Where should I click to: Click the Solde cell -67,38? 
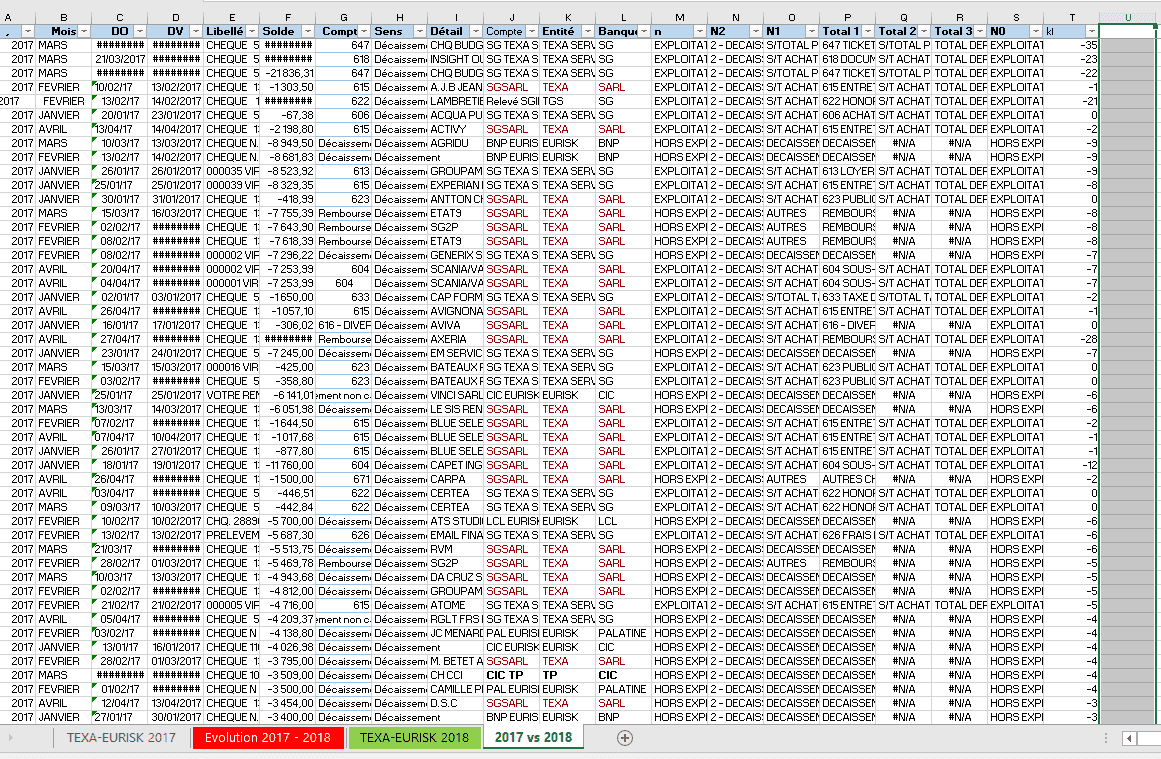[x=288, y=116]
